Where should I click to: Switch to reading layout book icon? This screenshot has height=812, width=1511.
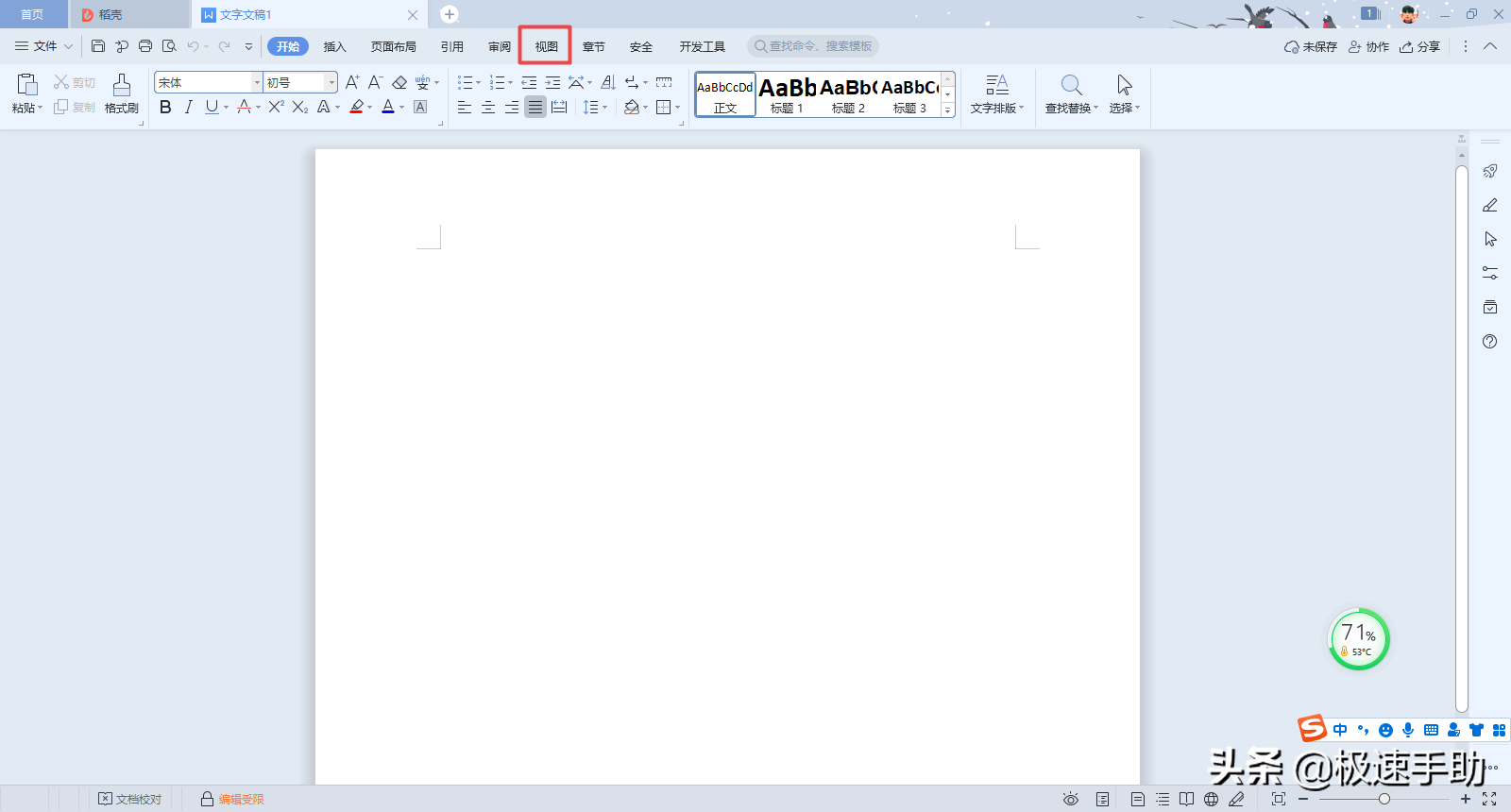pyautogui.click(x=1186, y=799)
